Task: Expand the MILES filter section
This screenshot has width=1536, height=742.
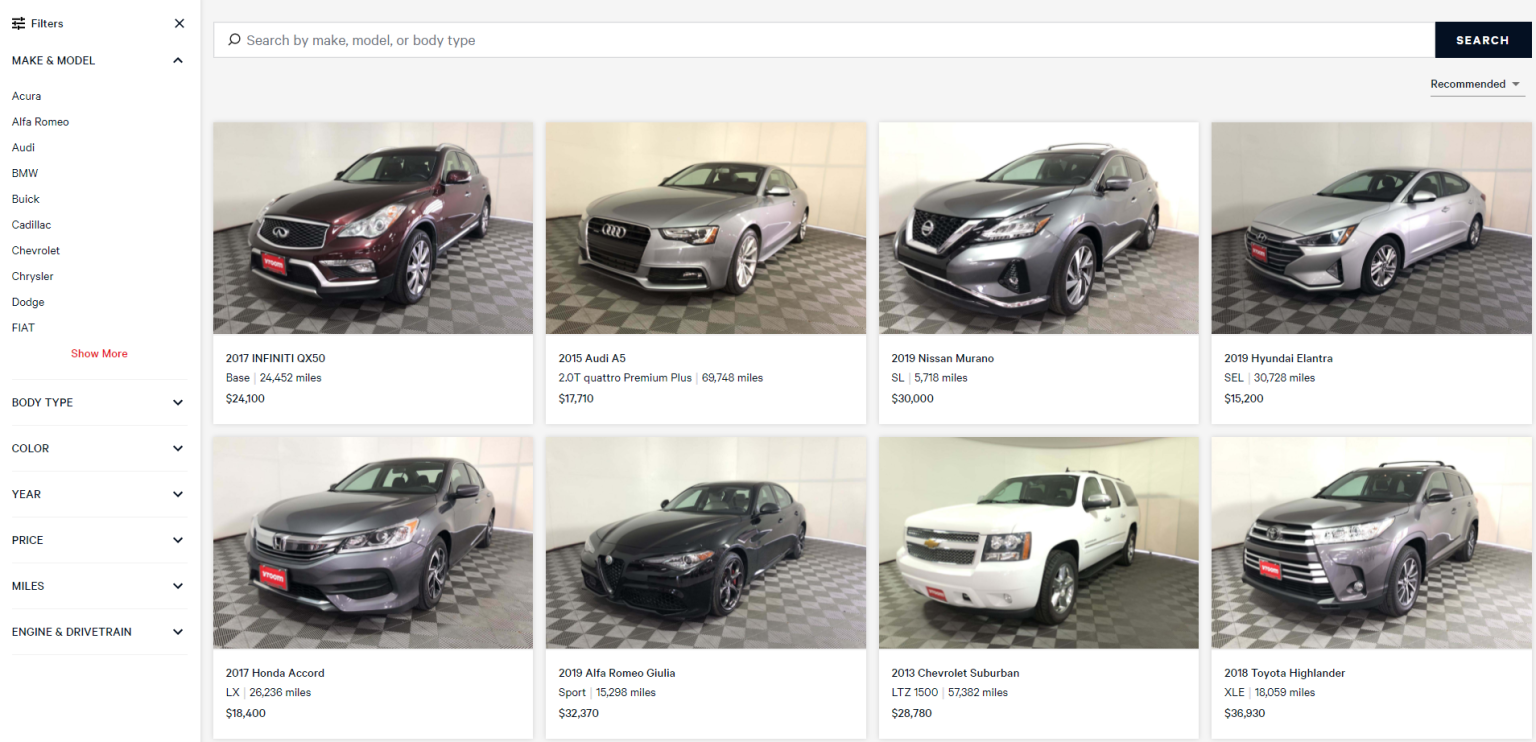Action: [x=177, y=586]
